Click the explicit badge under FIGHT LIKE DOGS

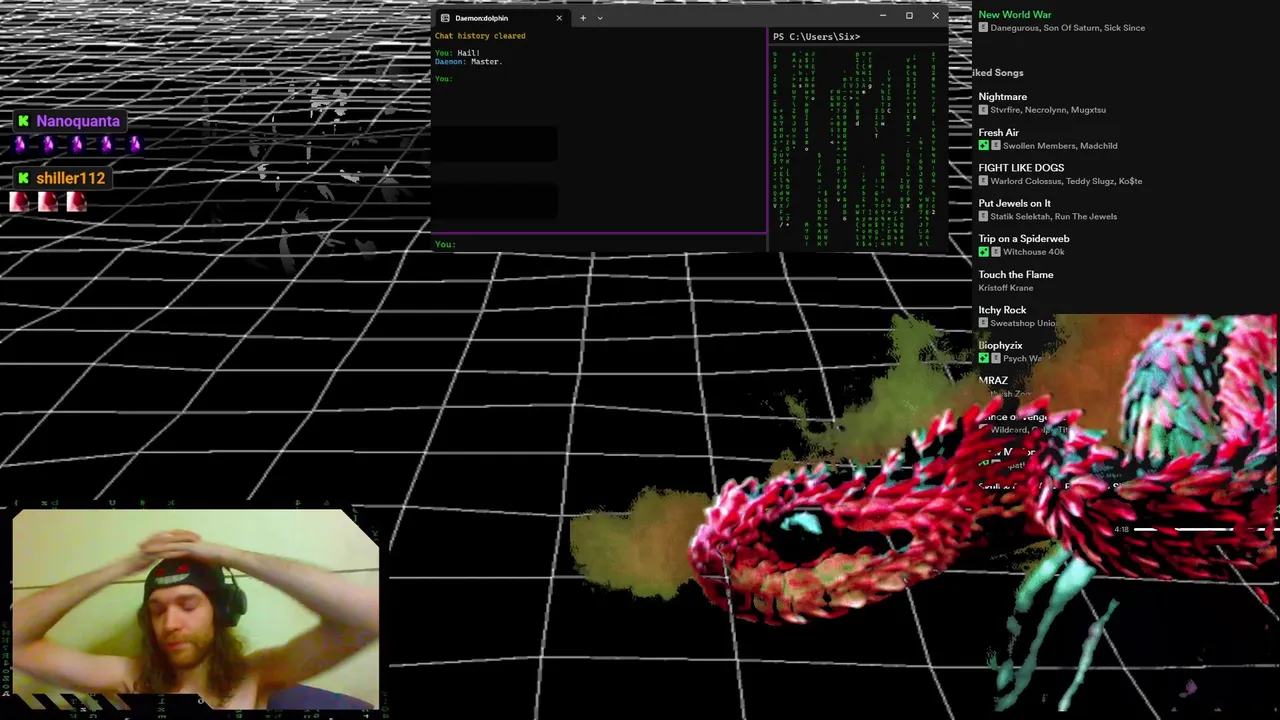pyautogui.click(x=983, y=181)
